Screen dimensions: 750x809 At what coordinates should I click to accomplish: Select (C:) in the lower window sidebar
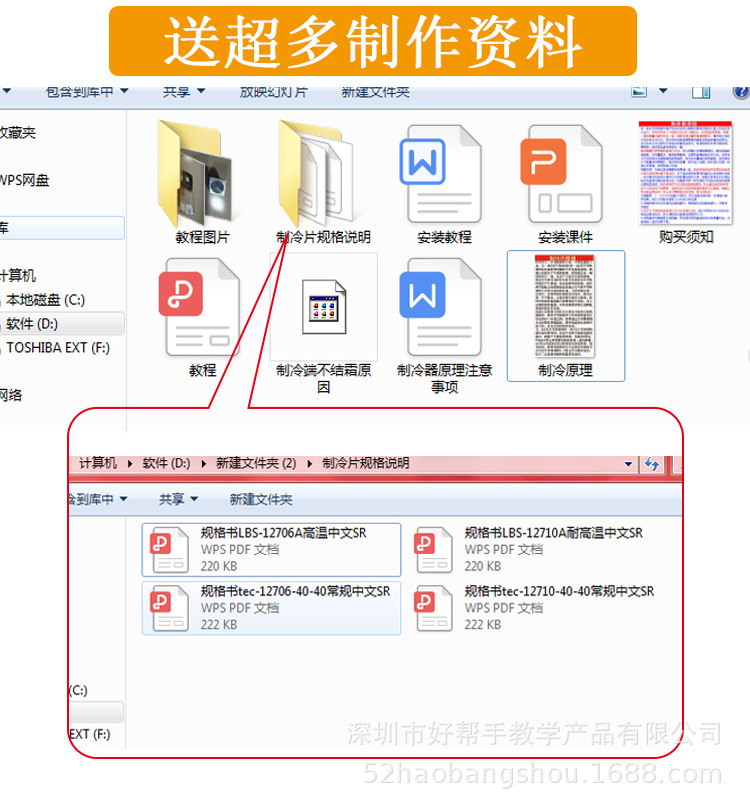point(78,690)
